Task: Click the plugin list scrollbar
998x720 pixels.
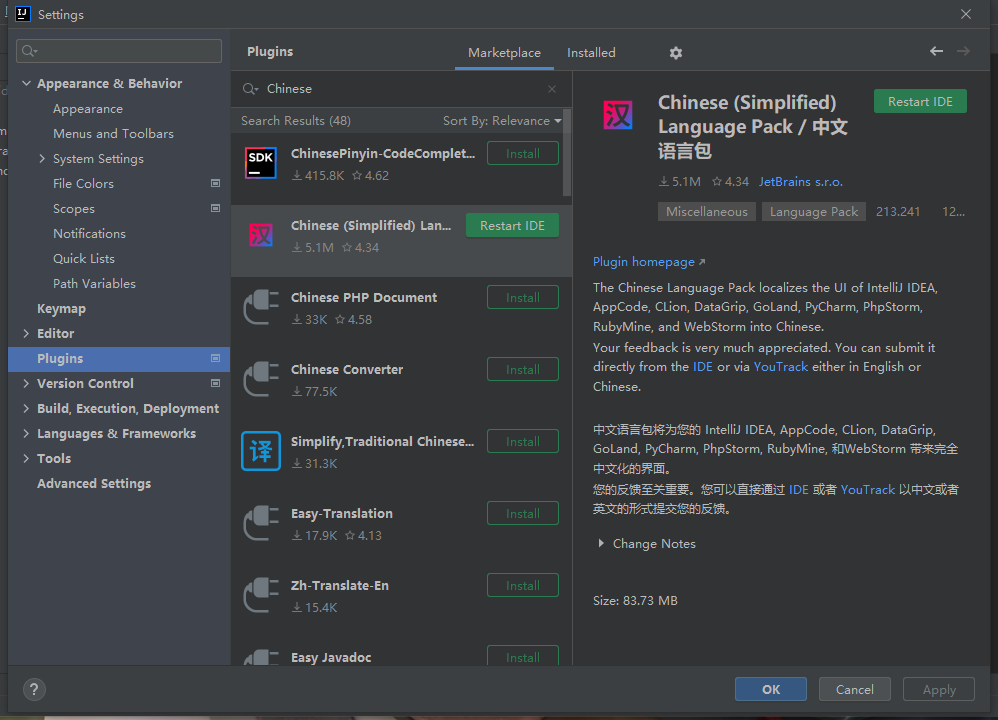Action: [567, 153]
